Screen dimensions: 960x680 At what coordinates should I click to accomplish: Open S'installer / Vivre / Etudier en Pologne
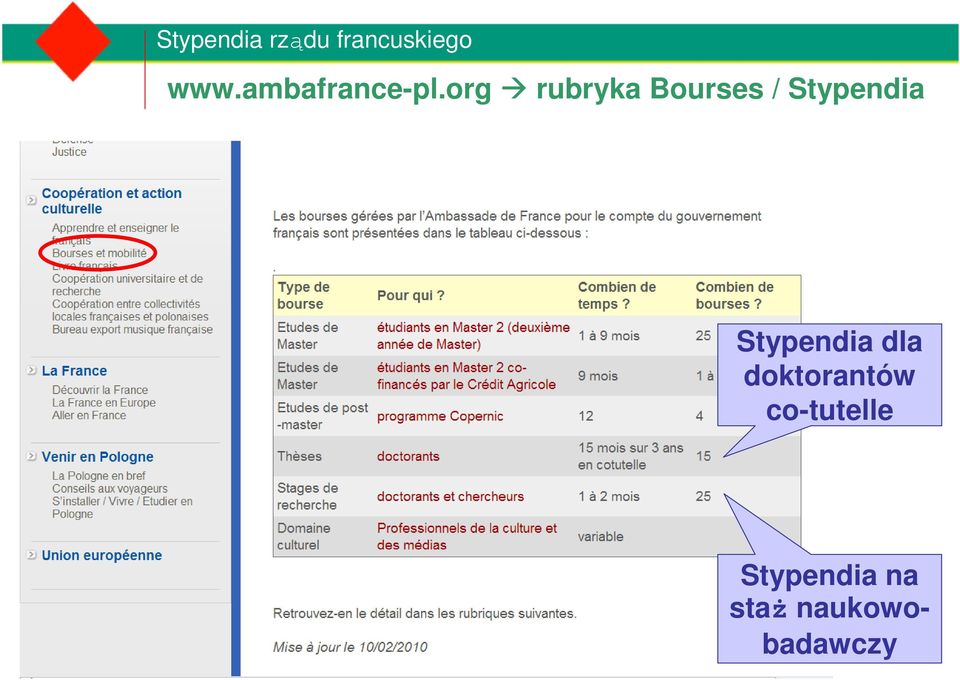click(x=122, y=507)
